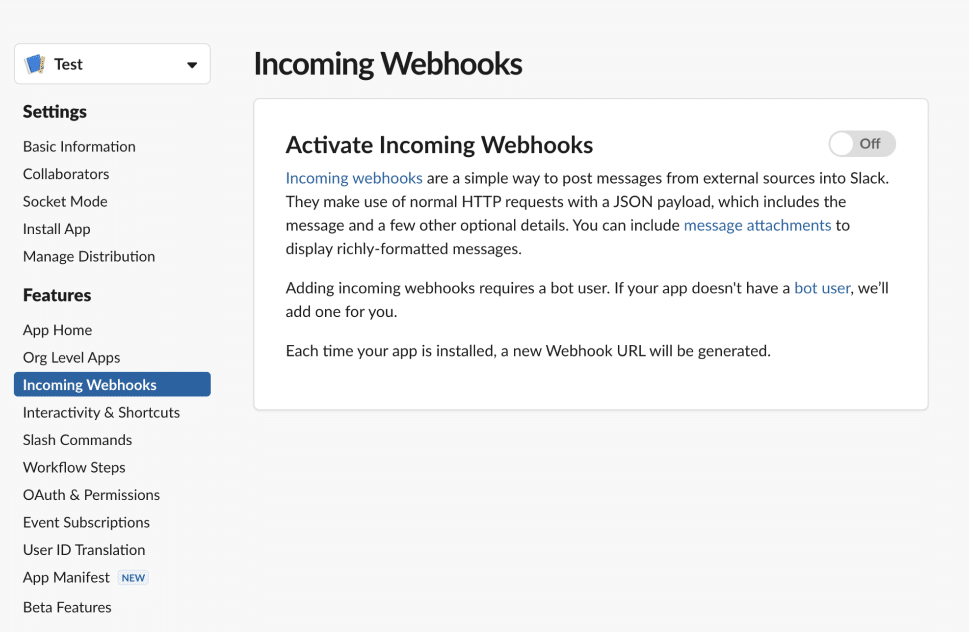Select Org Level Apps item
969x632 pixels.
pyautogui.click(x=71, y=357)
